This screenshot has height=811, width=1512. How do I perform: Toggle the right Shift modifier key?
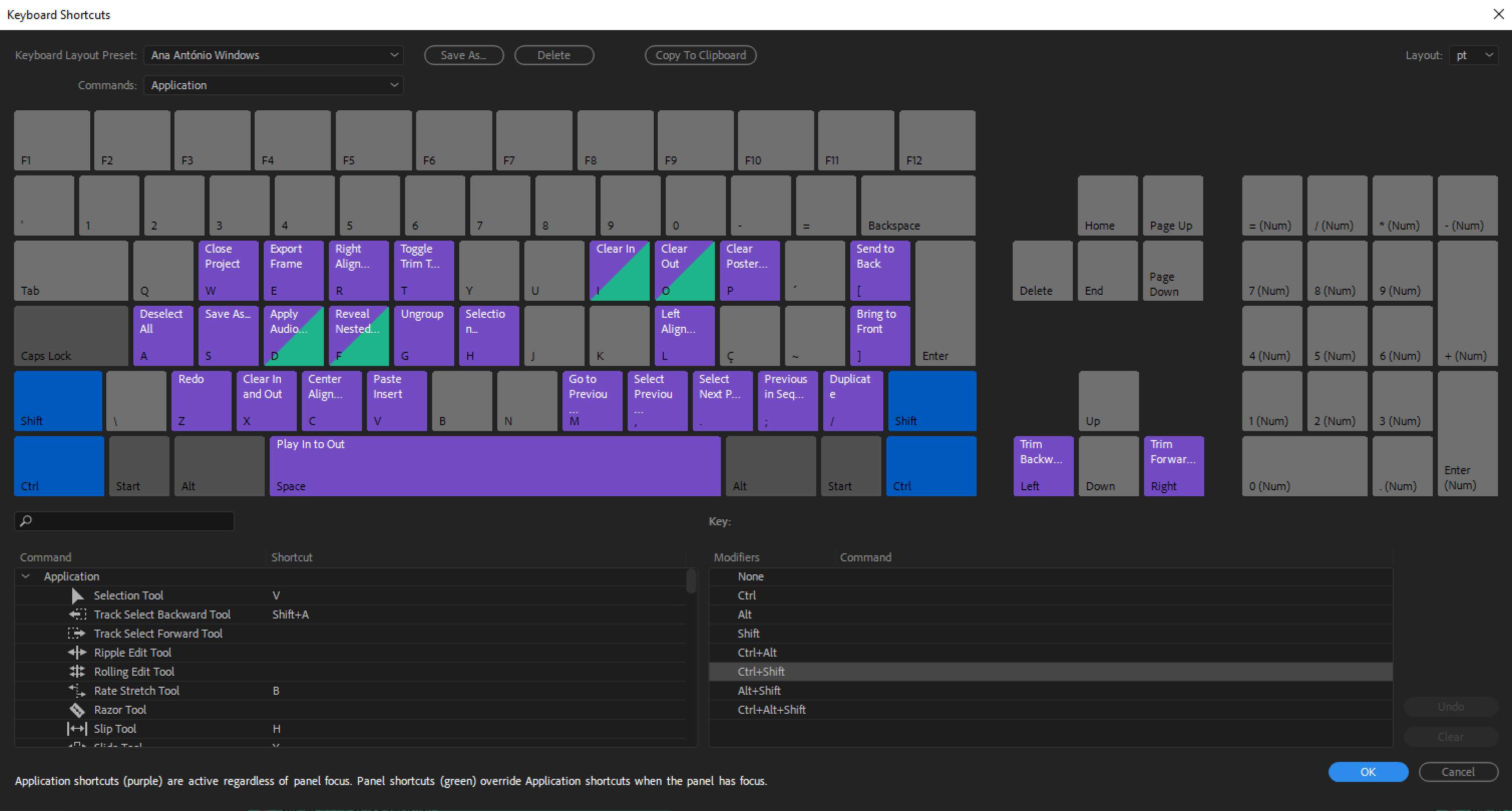click(932, 401)
